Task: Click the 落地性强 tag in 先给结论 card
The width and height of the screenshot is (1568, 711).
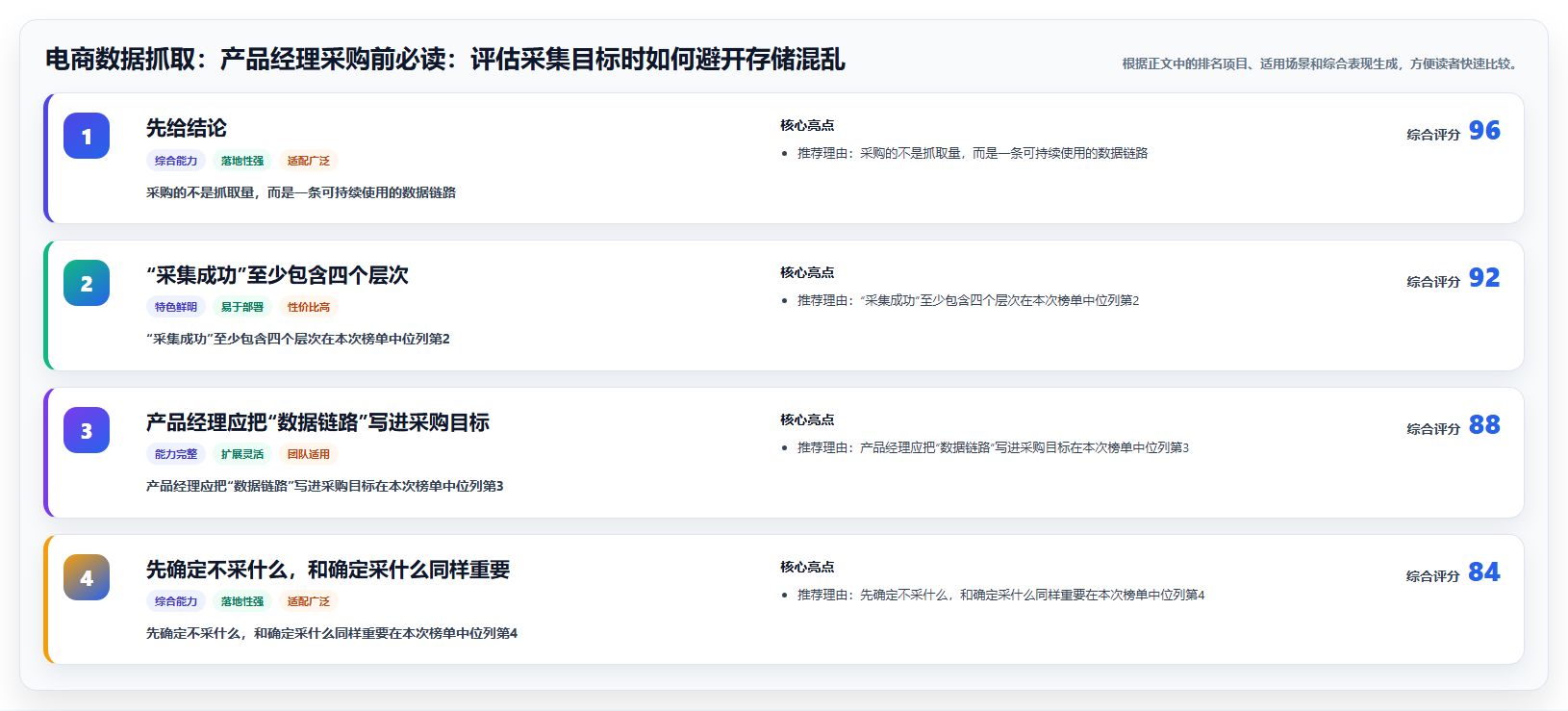Action: click(242, 161)
